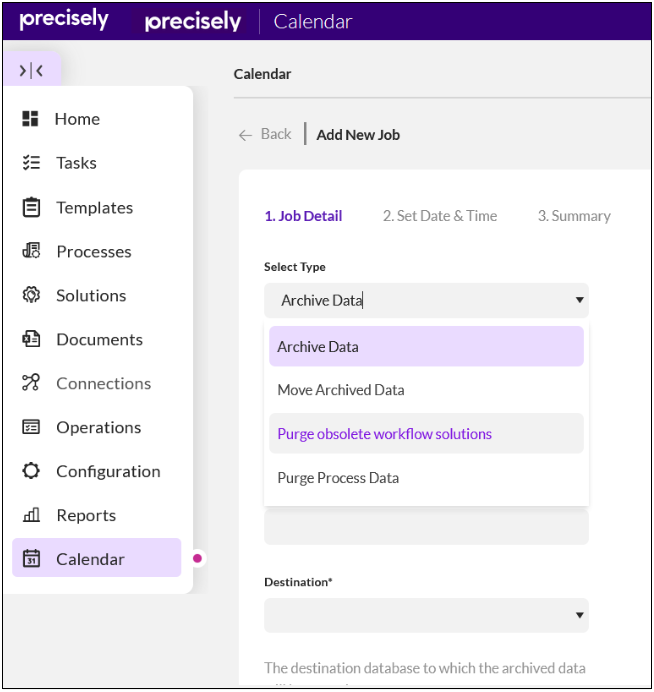The image size is (654, 692).
Task: Go to Templates page
Action: (94, 208)
